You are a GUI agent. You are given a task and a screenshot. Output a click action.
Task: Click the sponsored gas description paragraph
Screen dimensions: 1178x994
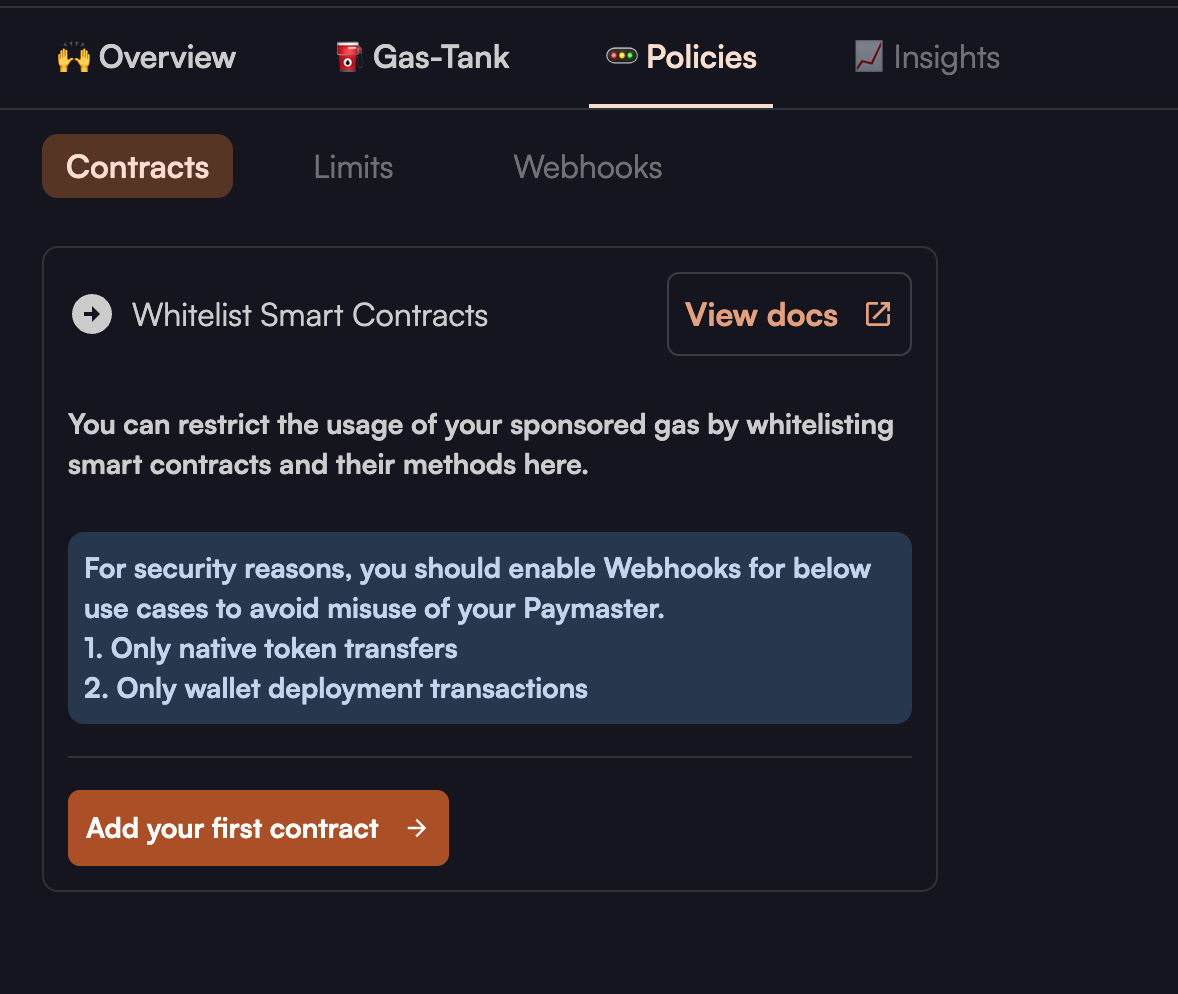point(481,445)
